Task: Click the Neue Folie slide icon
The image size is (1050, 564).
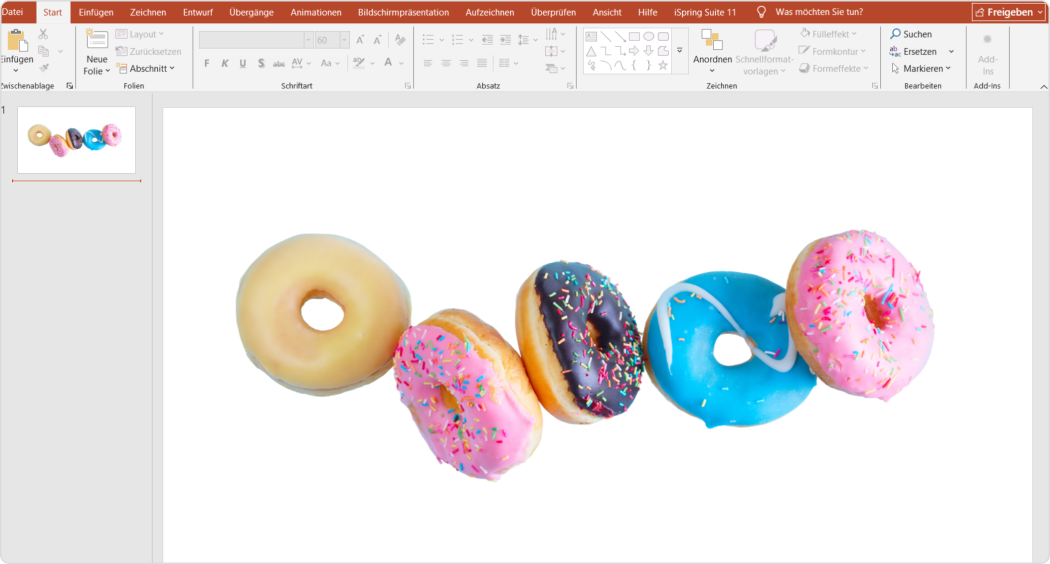Action: point(96,39)
